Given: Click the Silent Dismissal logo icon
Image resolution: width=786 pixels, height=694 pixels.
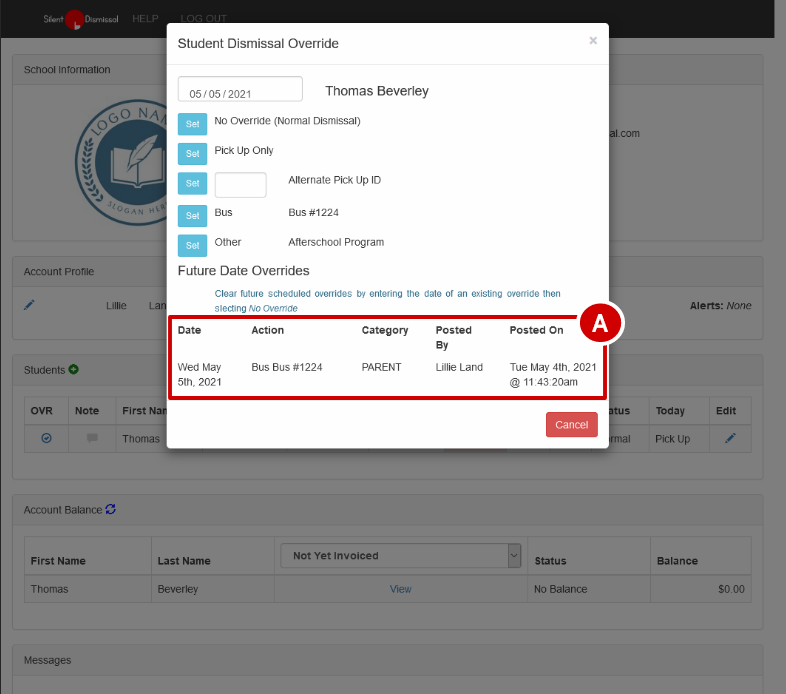Looking at the screenshot, I should tap(75, 19).
